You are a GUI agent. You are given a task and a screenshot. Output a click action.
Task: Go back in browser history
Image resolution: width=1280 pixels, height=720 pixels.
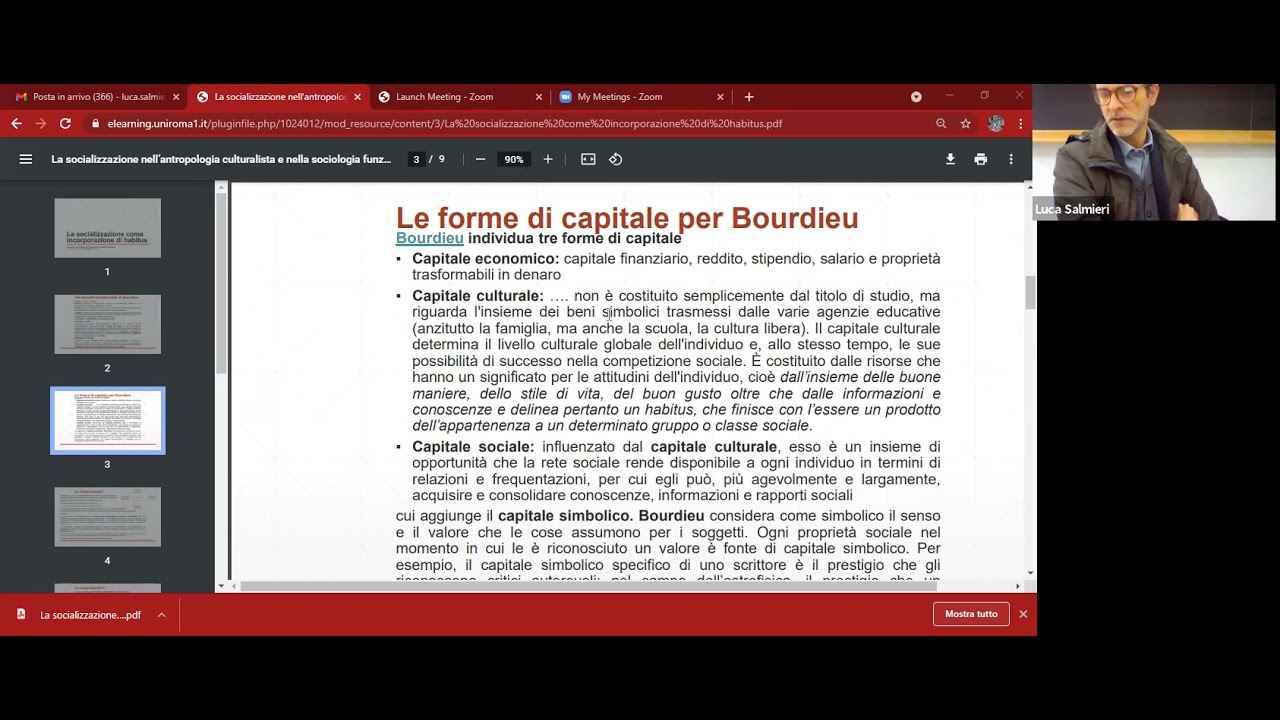click(16, 123)
